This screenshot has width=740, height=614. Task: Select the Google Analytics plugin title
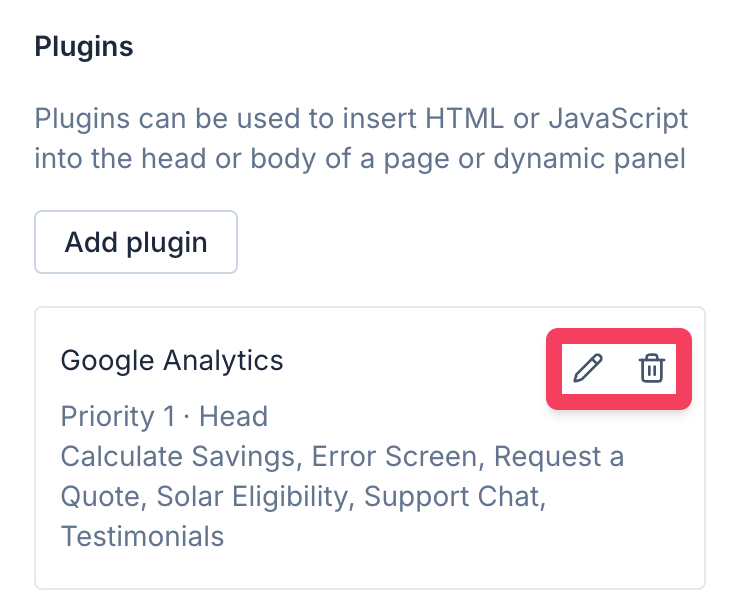pyautogui.click(x=172, y=361)
